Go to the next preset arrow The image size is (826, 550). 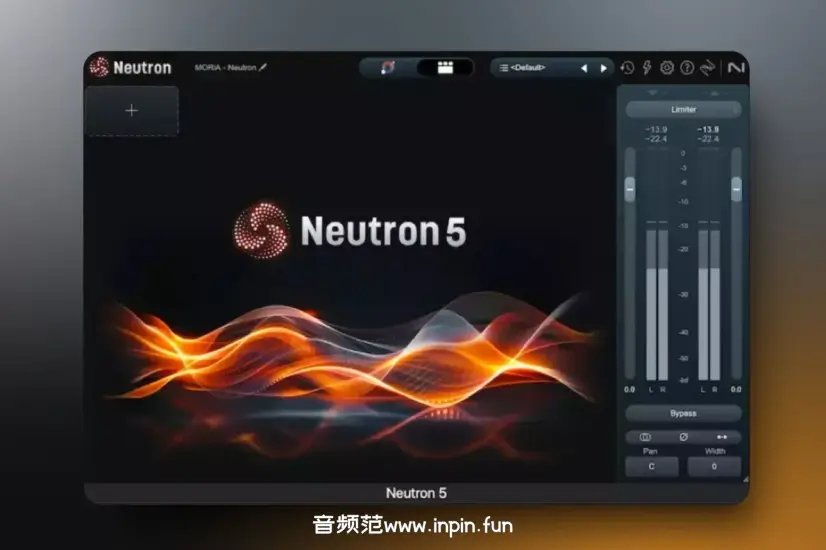pos(603,68)
